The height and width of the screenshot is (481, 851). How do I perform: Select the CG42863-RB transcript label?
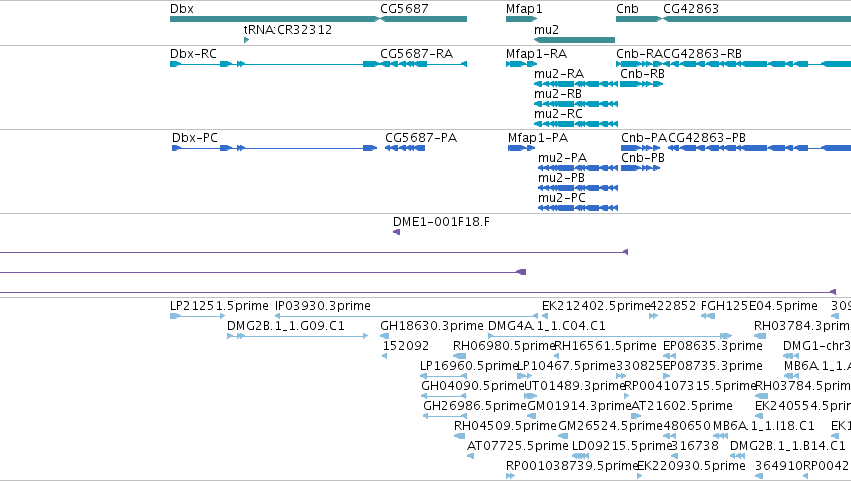pos(702,54)
